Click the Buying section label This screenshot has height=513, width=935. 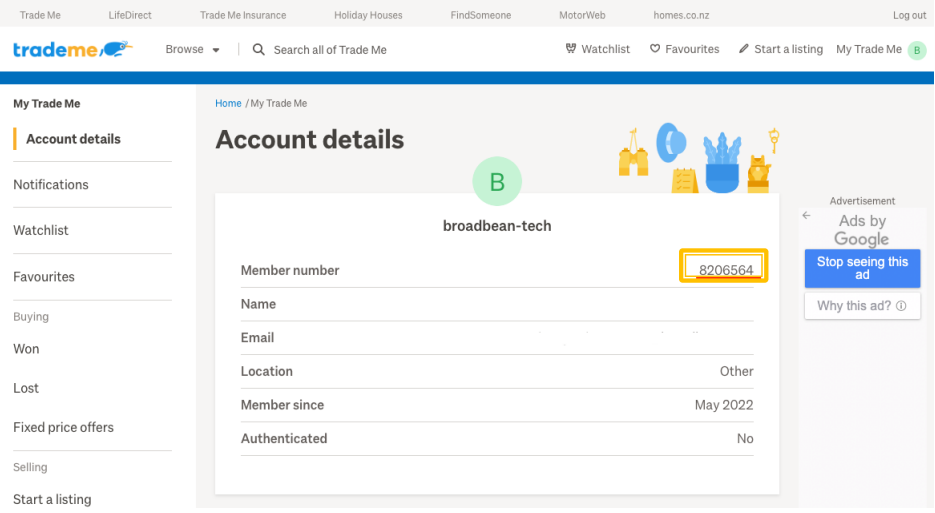pos(31,317)
